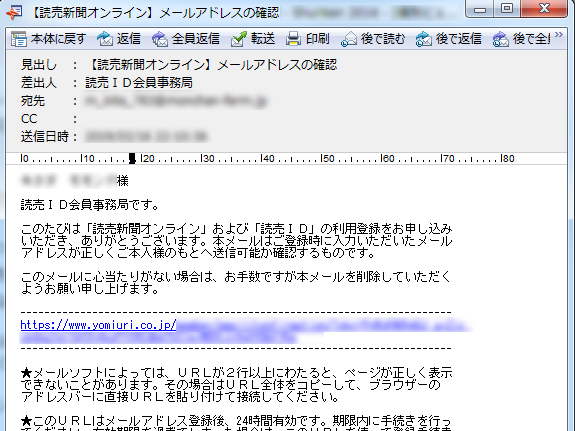575x431 pixels.
Task: Click the black ruler marker near column 20
Action: tap(132, 158)
